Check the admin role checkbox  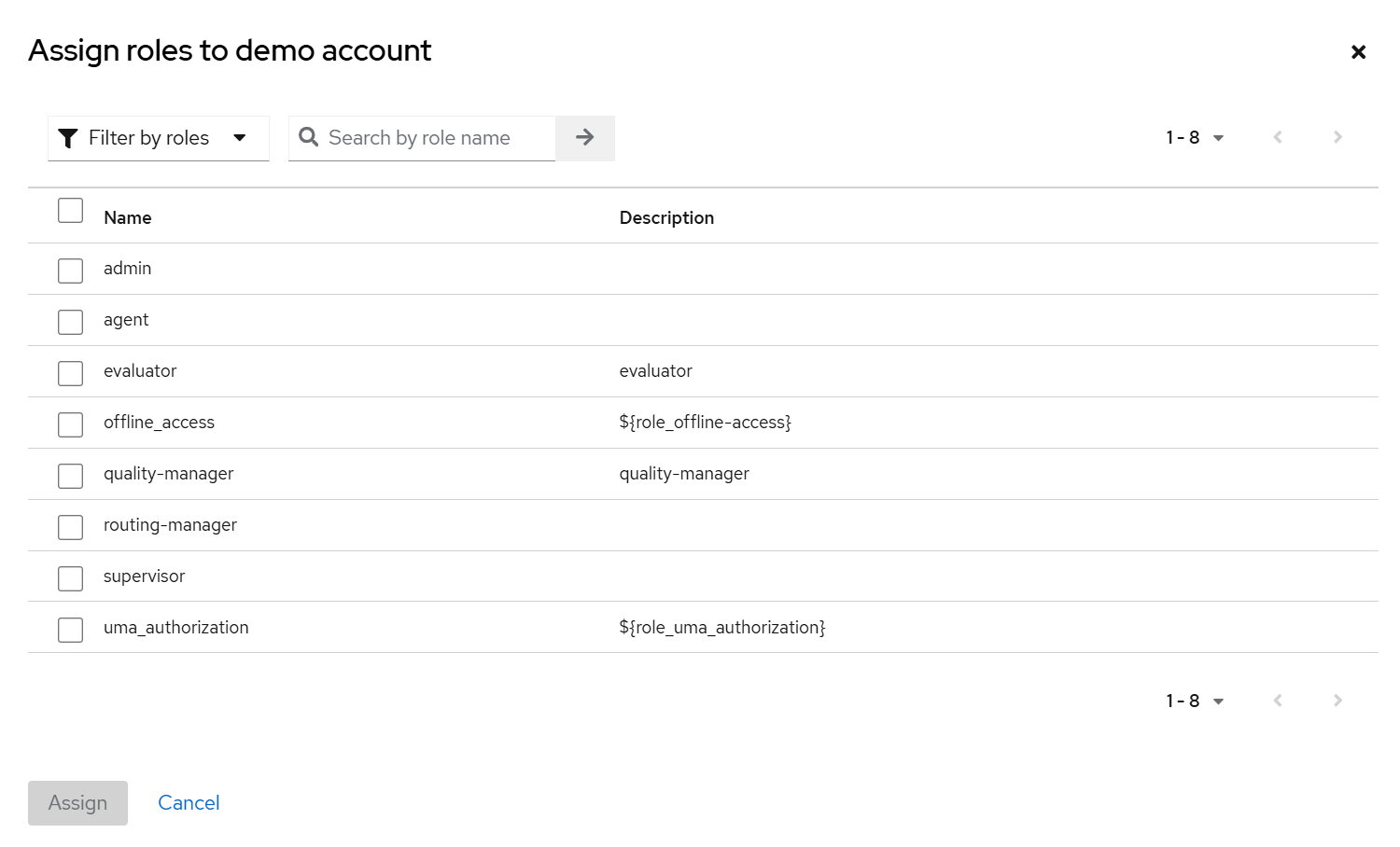(71, 271)
